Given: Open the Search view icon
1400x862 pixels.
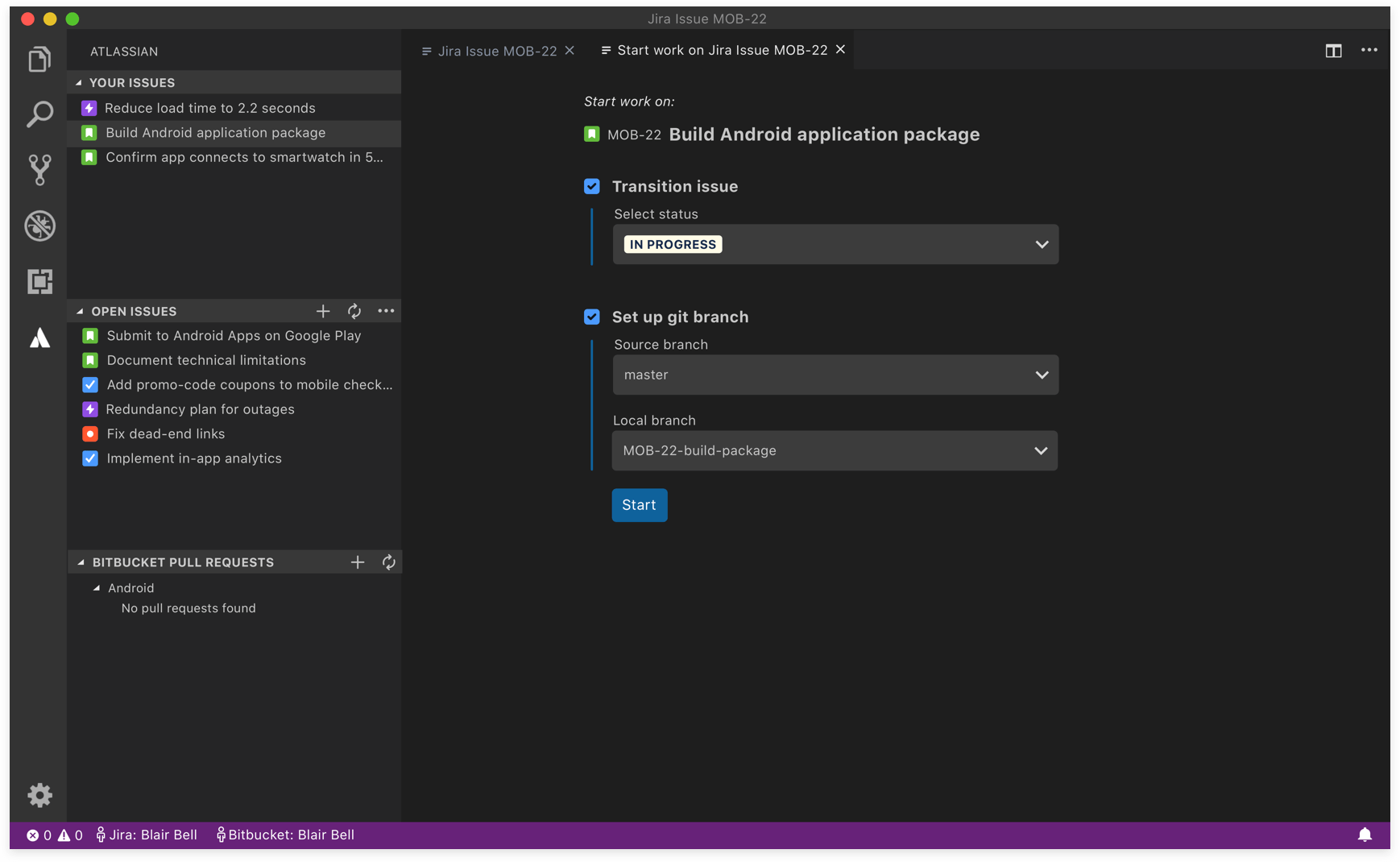Looking at the screenshot, I should pos(39,114).
